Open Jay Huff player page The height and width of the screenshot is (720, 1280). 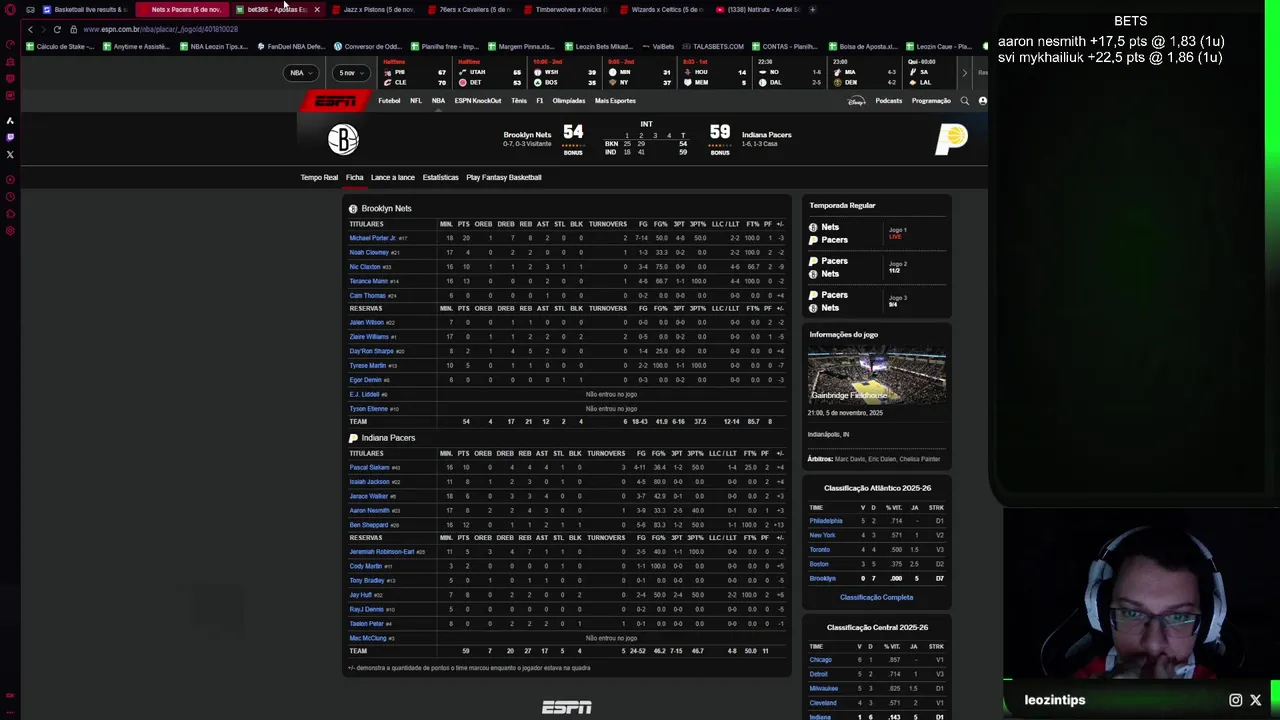[360, 595]
